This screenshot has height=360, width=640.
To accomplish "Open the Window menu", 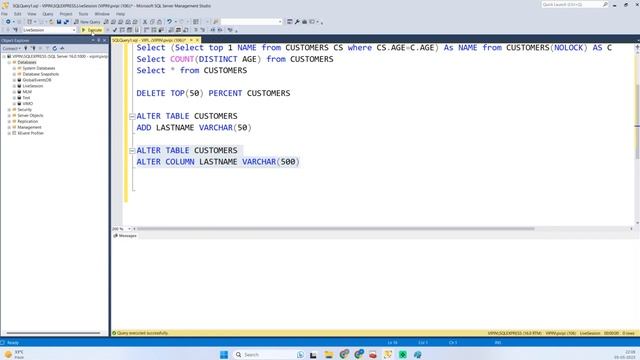I will pos(102,14).
